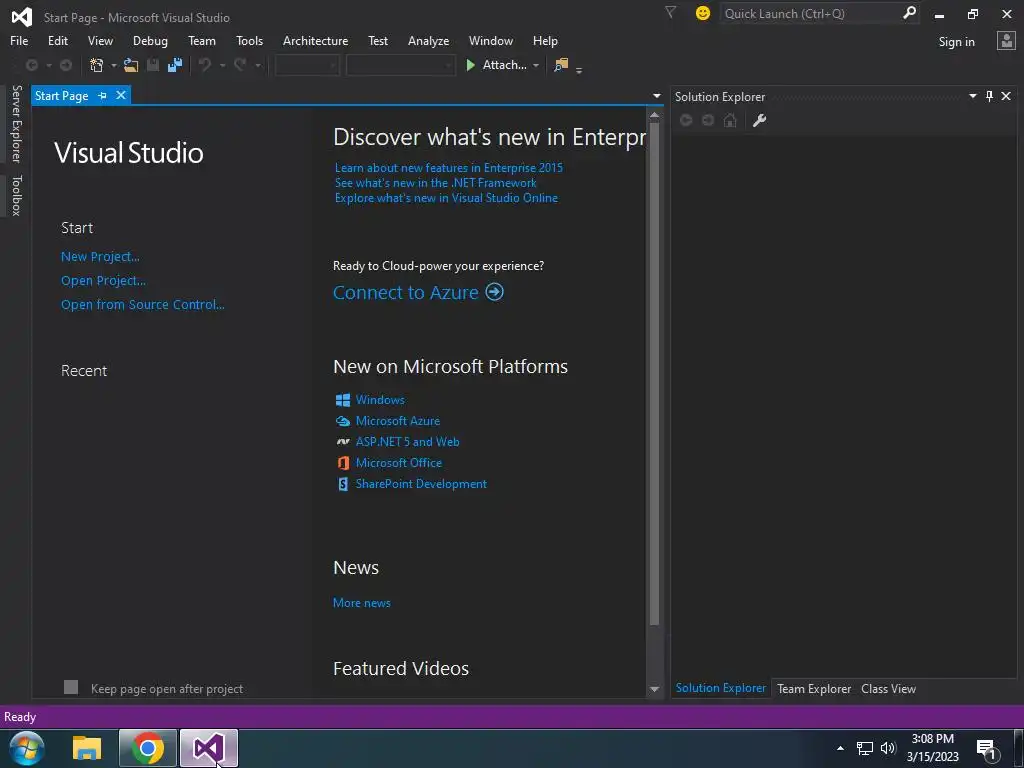Show hidden system tray icons
Viewport: 1024px width, 768px height.
[x=840, y=748]
